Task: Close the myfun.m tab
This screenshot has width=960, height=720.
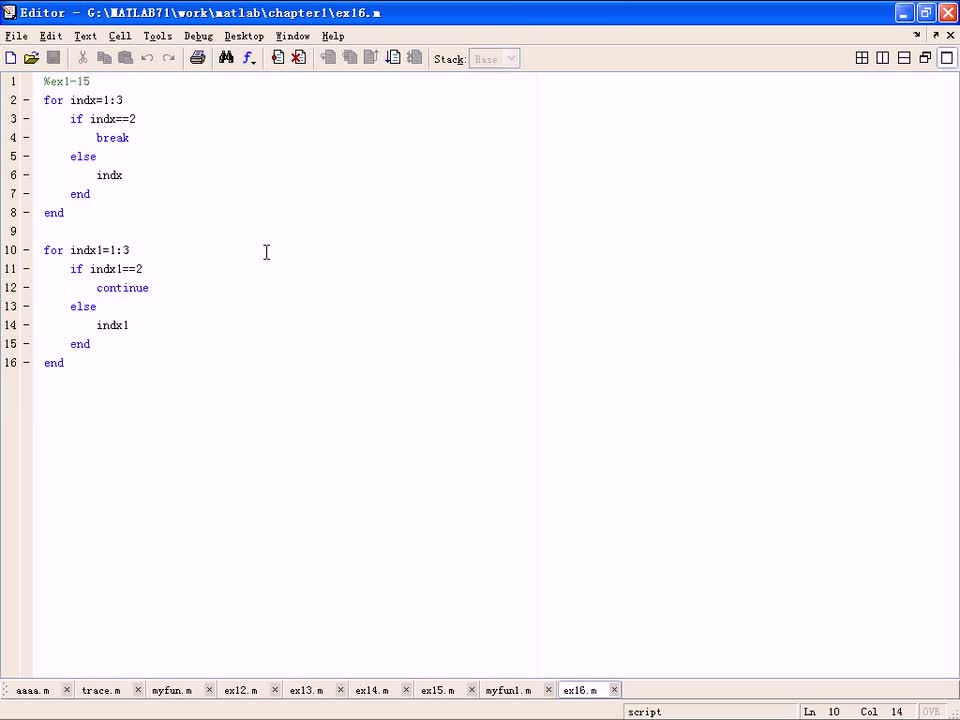Action: click(209, 690)
